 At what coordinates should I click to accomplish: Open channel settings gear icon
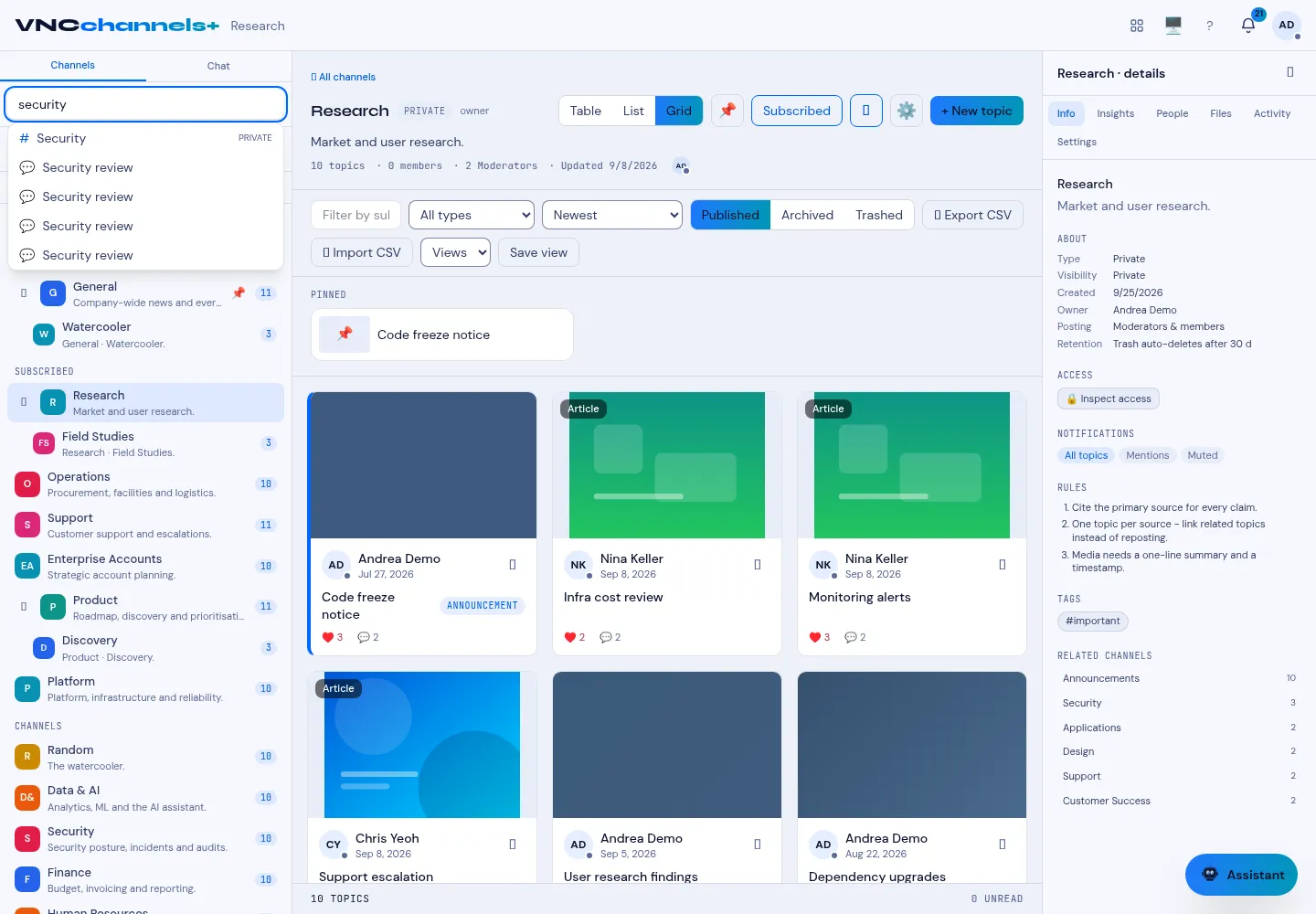(x=907, y=111)
